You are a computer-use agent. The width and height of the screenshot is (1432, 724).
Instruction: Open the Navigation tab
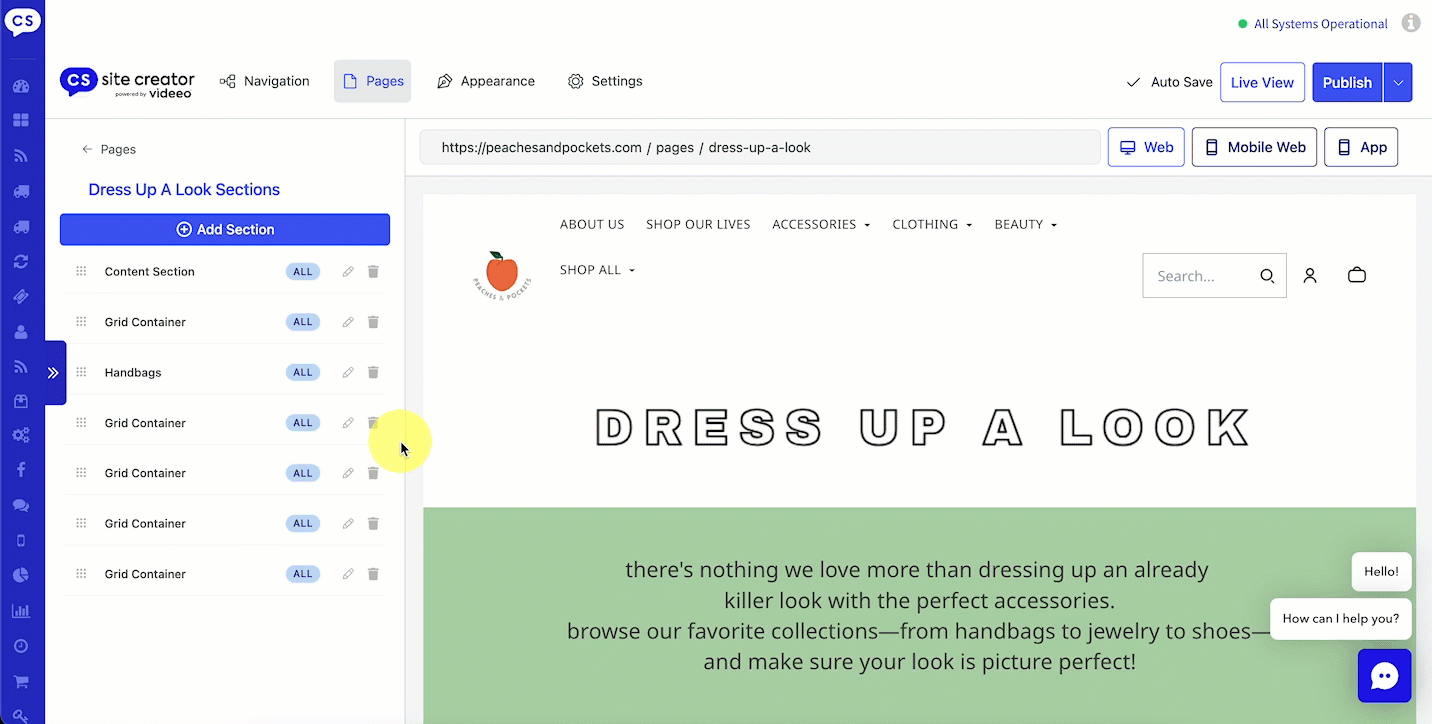click(265, 81)
